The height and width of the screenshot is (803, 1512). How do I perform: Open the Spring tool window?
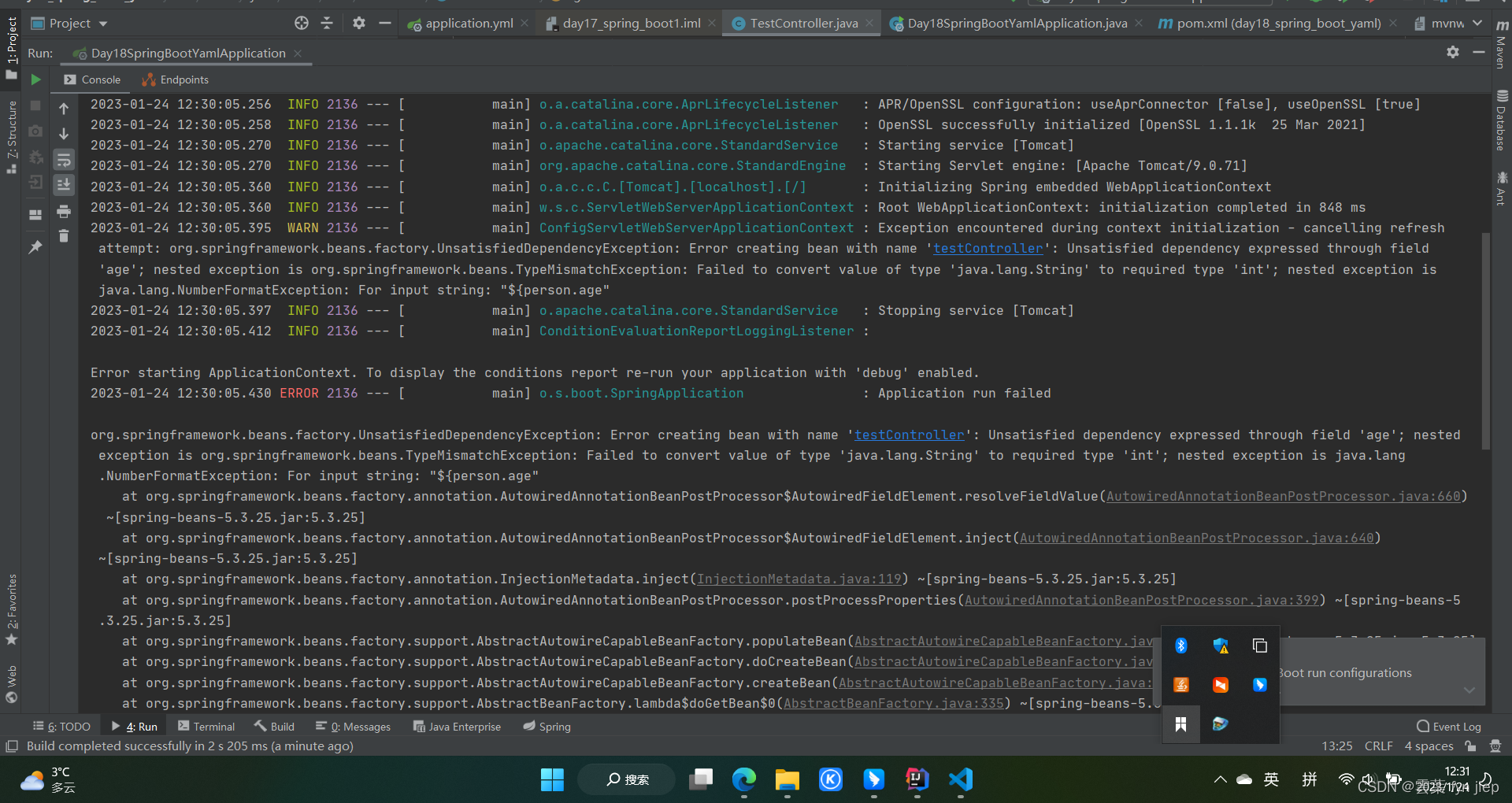click(x=547, y=727)
